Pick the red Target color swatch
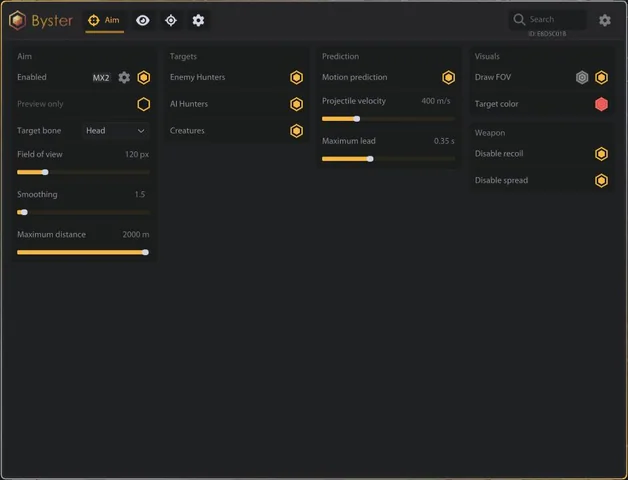Viewport: 628px width, 480px height. coord(601,104)
